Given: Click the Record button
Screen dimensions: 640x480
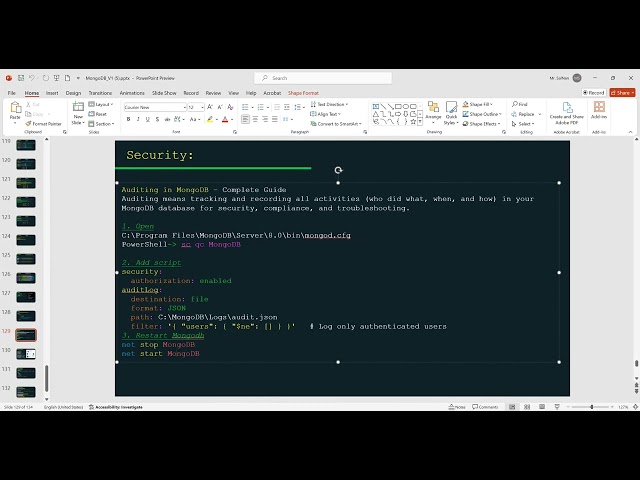Looking at the screenshot, I should (x=593, y=93).
